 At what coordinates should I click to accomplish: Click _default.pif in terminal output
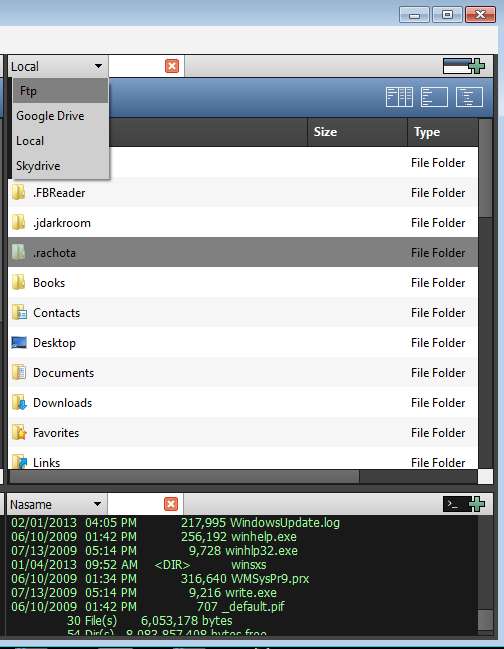pyautogui.click(x=254, y=607)
